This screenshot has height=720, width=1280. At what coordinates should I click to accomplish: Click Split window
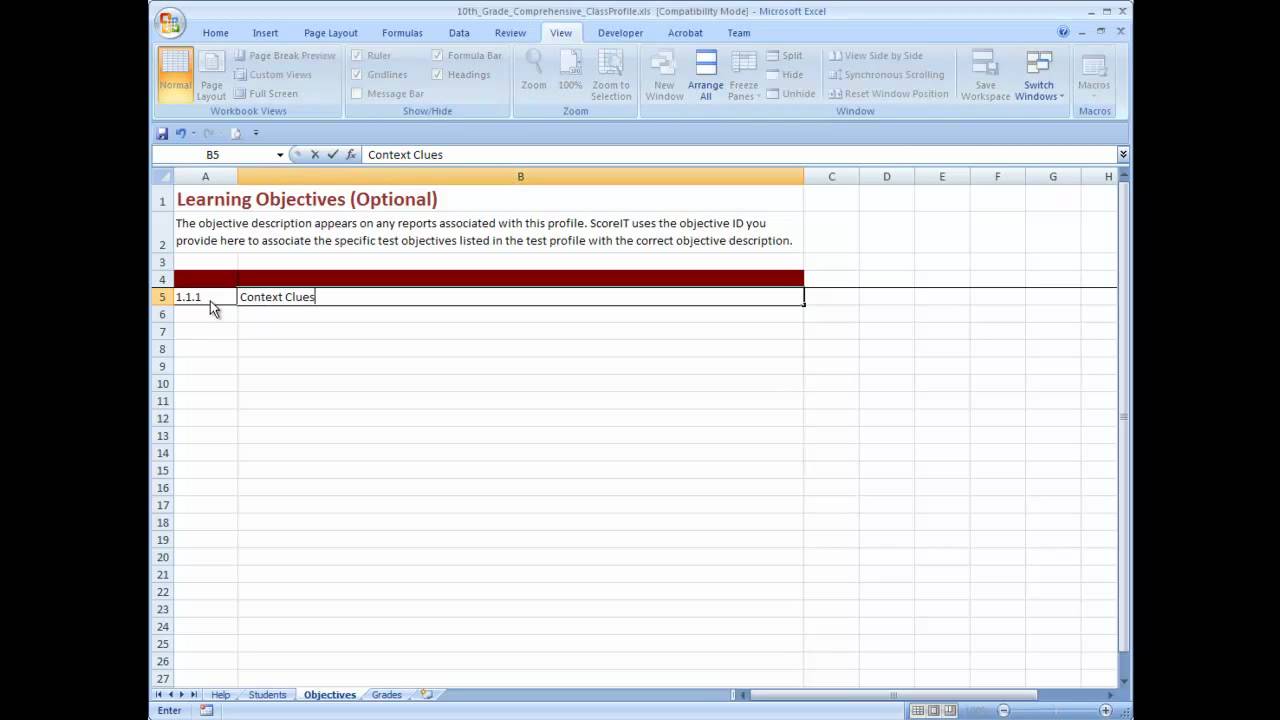(785, 56)
